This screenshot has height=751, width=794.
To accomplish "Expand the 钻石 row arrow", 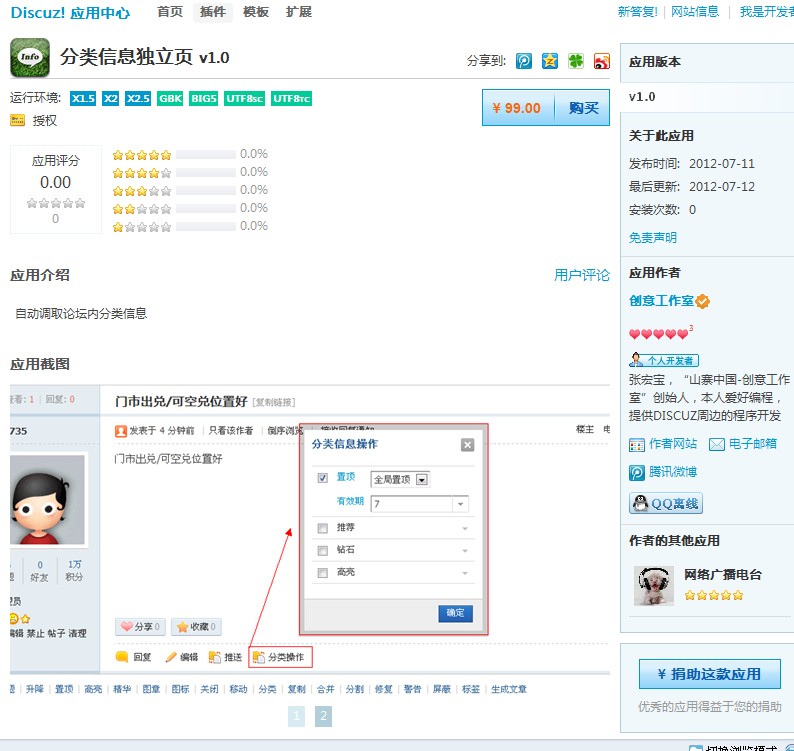I will click(x=464, y=551).
